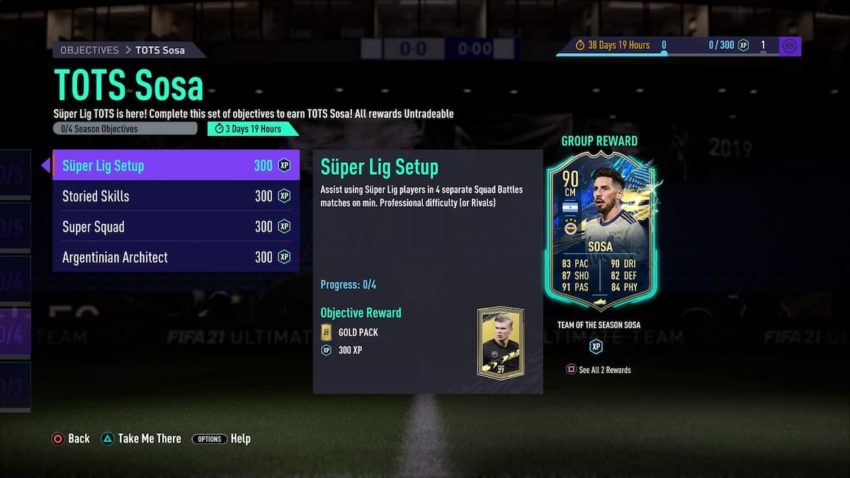The height and width of the screenshot is (478, 850).
Task: Click the XP badge under Team of the Season Sosa
Action: tap(596, 346)
